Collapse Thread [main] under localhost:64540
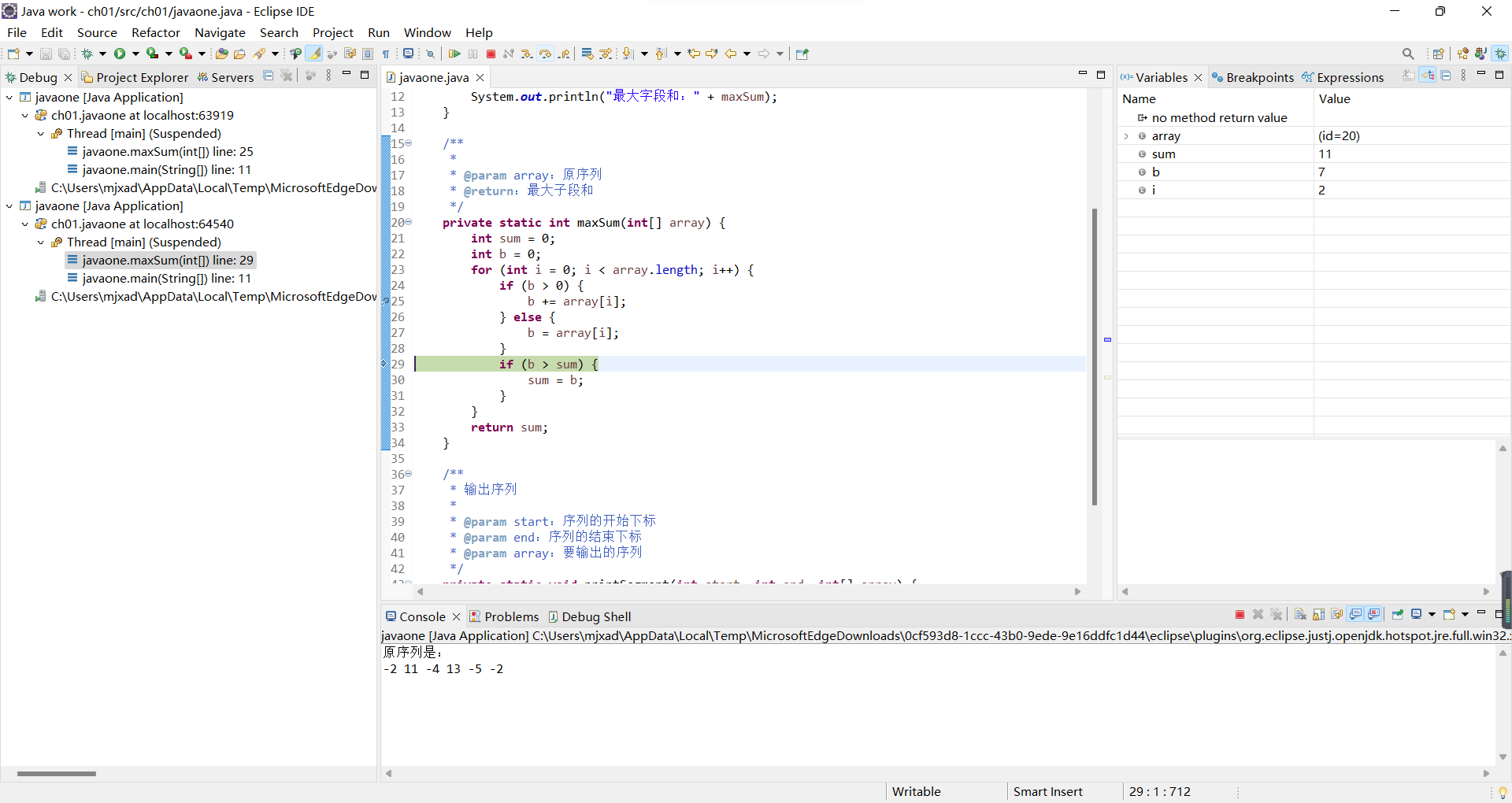 41,242
